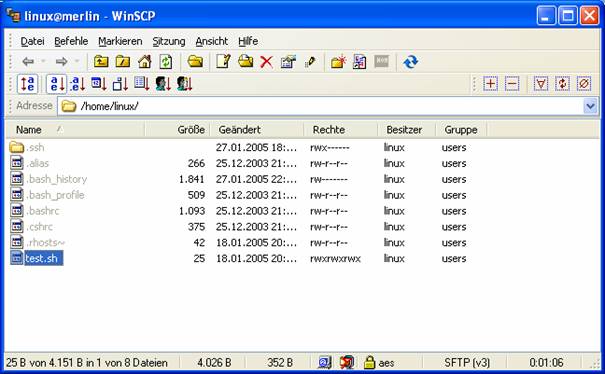Click the blue synchronize arrows icon
Screen dimensions: 605x374
(x=411, y=62)
